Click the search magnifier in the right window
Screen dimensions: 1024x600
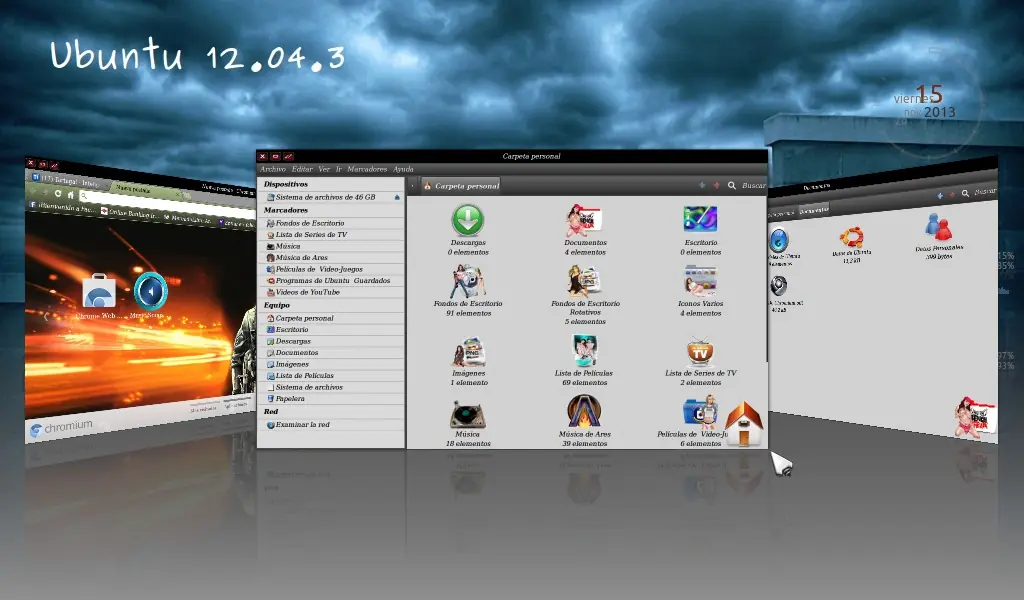pyautogui.click(x=965, y=193)
